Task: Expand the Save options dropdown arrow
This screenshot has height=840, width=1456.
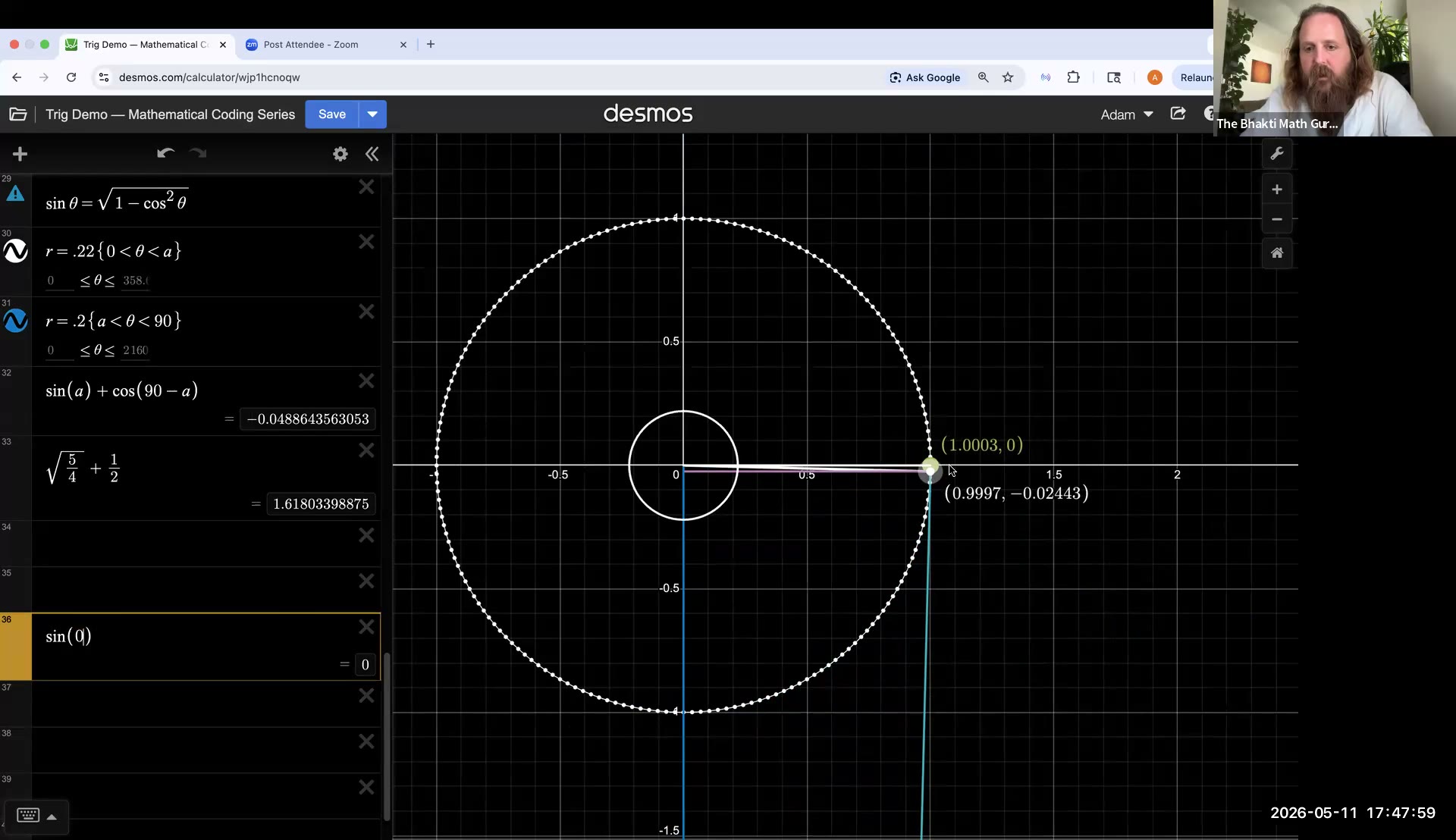Action: [372, 114]
